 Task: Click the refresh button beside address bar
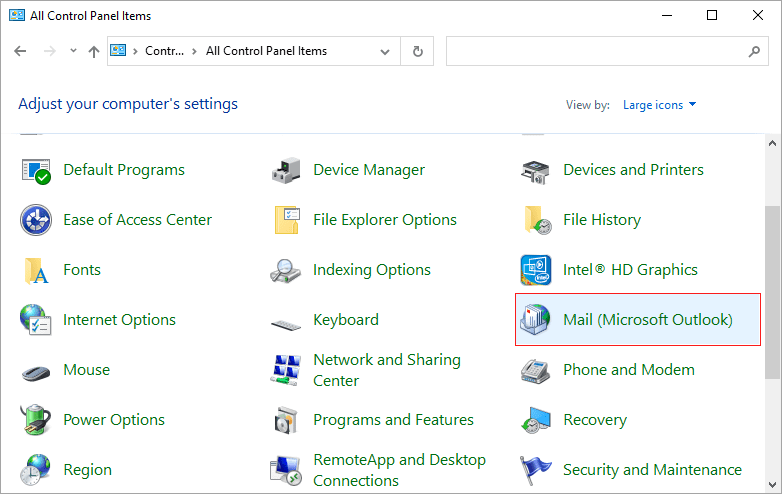(417, 51)
